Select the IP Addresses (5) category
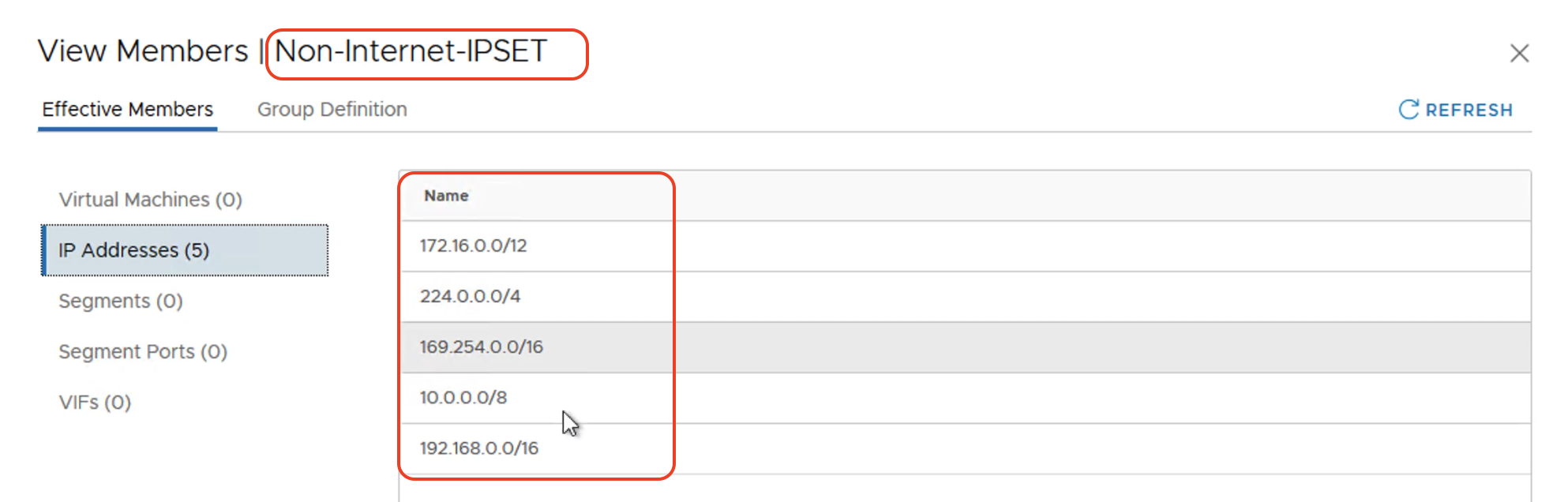 185,250
